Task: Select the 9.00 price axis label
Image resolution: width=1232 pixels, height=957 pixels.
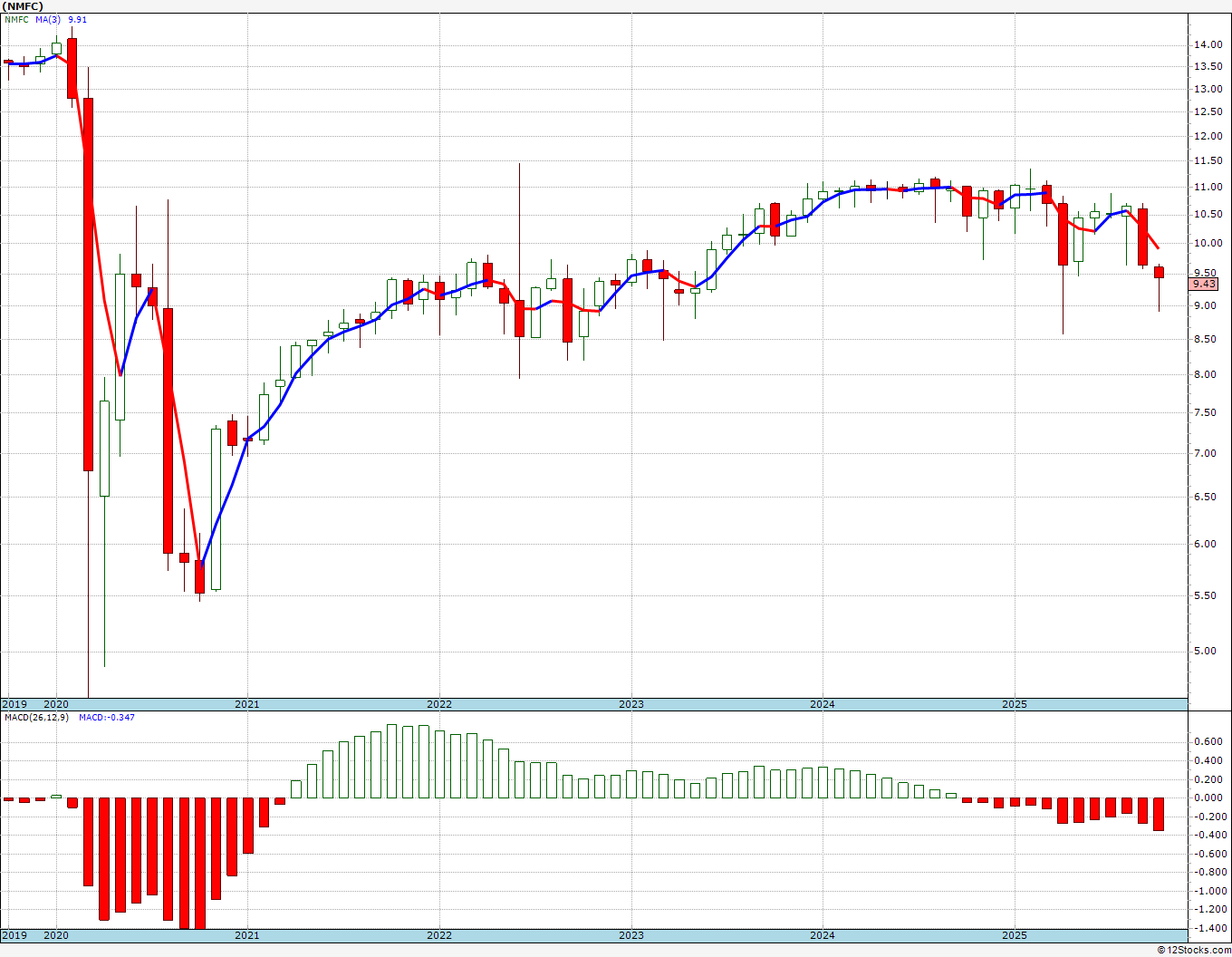Action: click(x=1206, y=305)
